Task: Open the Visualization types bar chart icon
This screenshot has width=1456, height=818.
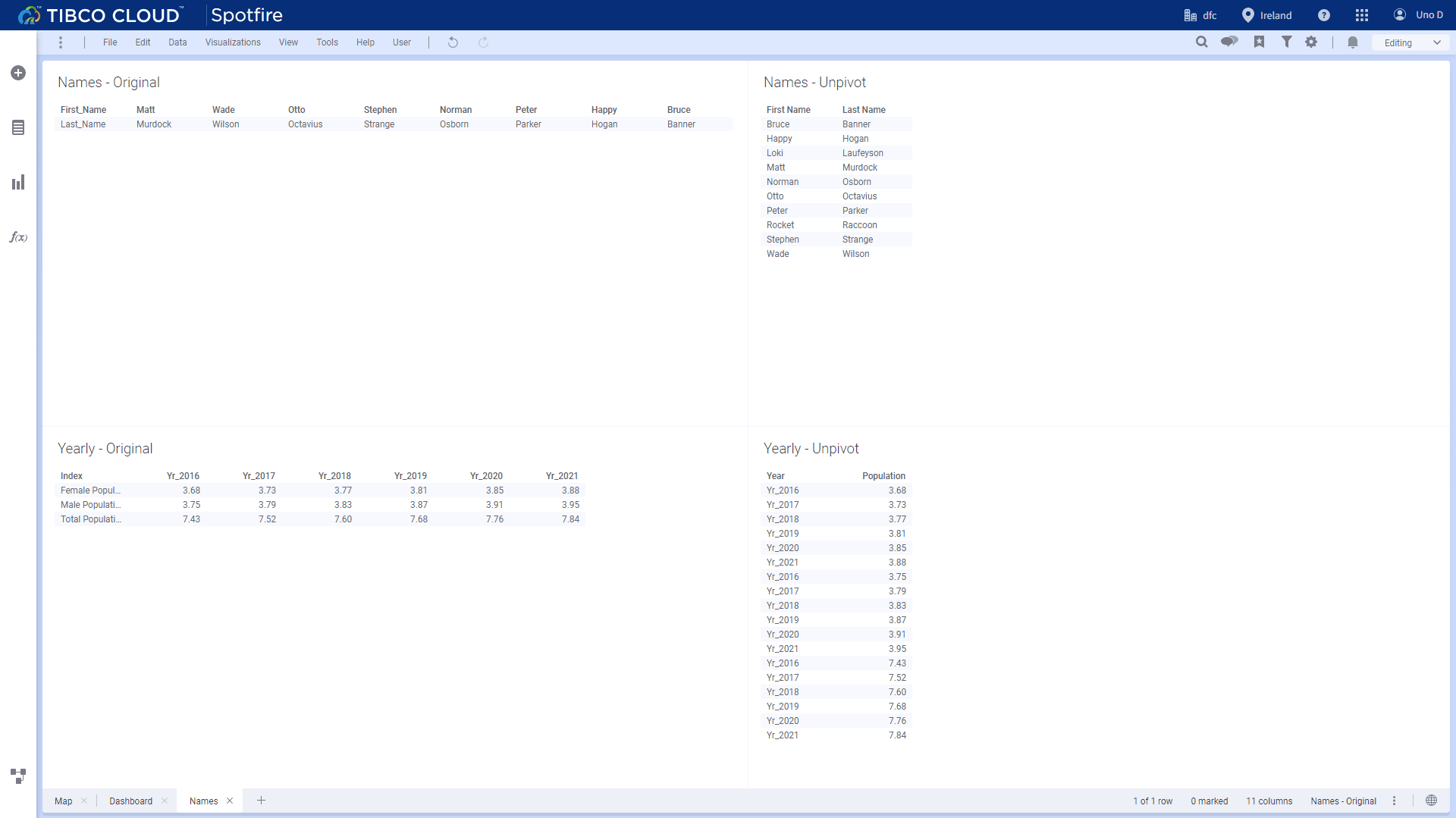Action: tap(18, 182)
